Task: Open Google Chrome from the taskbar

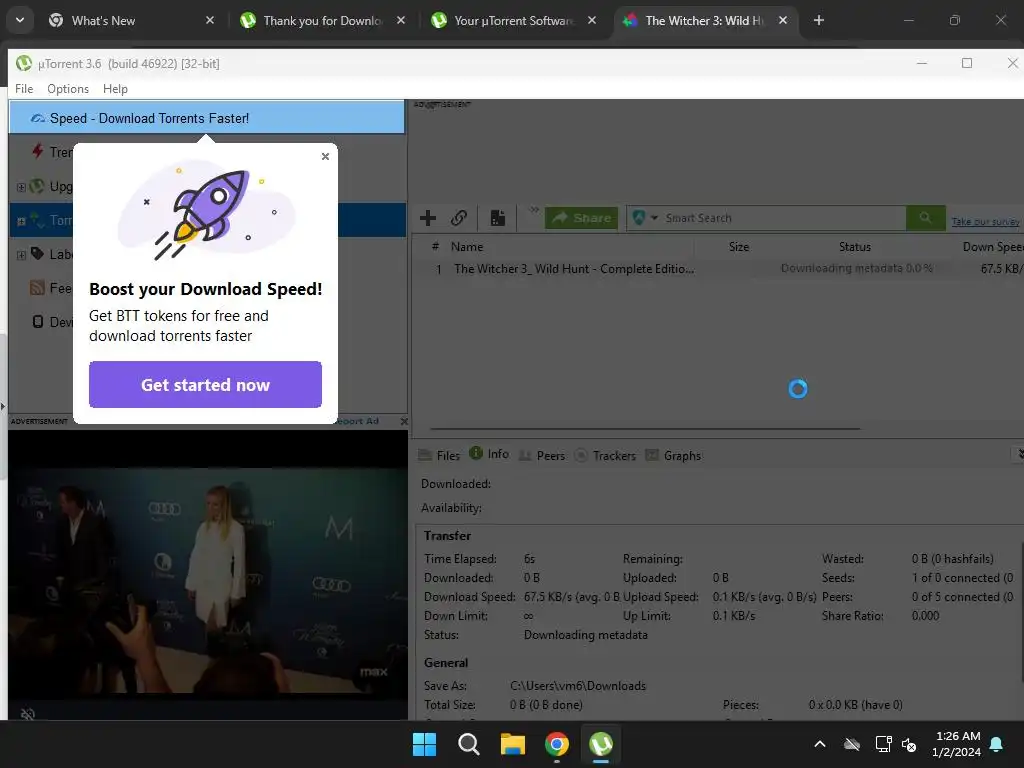Action: coord(556,744)
